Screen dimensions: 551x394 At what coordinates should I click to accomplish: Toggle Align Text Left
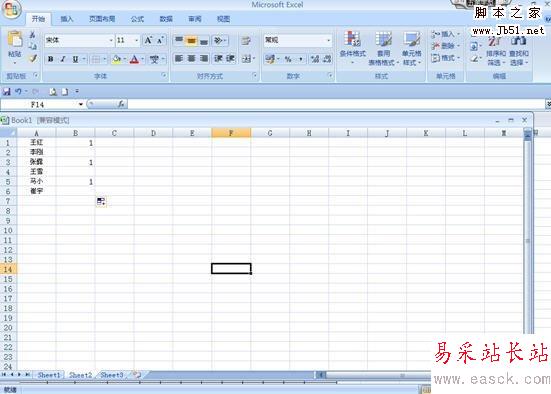pos(179,58)
